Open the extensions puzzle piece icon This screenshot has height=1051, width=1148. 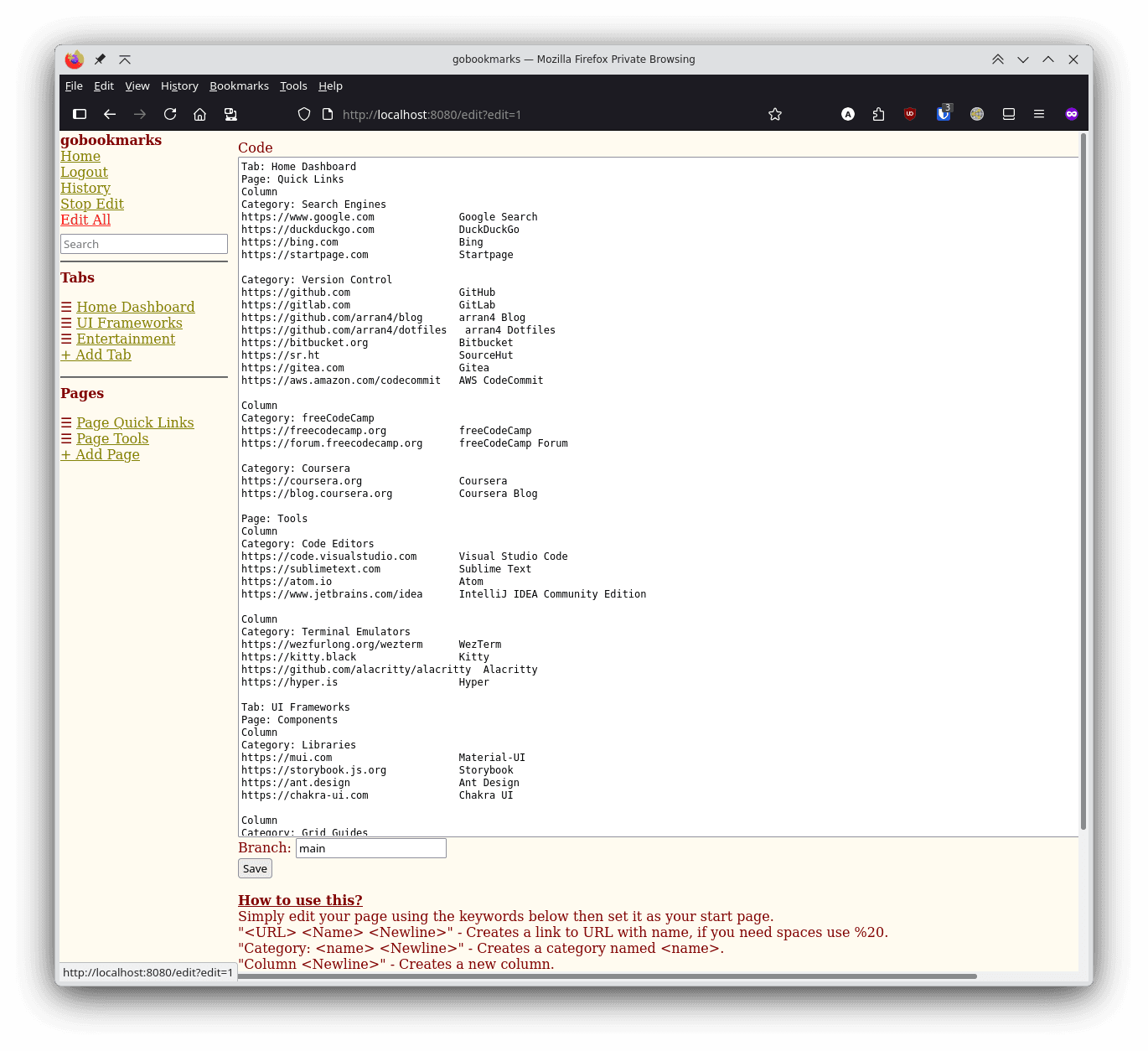click(x=878, y=114)
